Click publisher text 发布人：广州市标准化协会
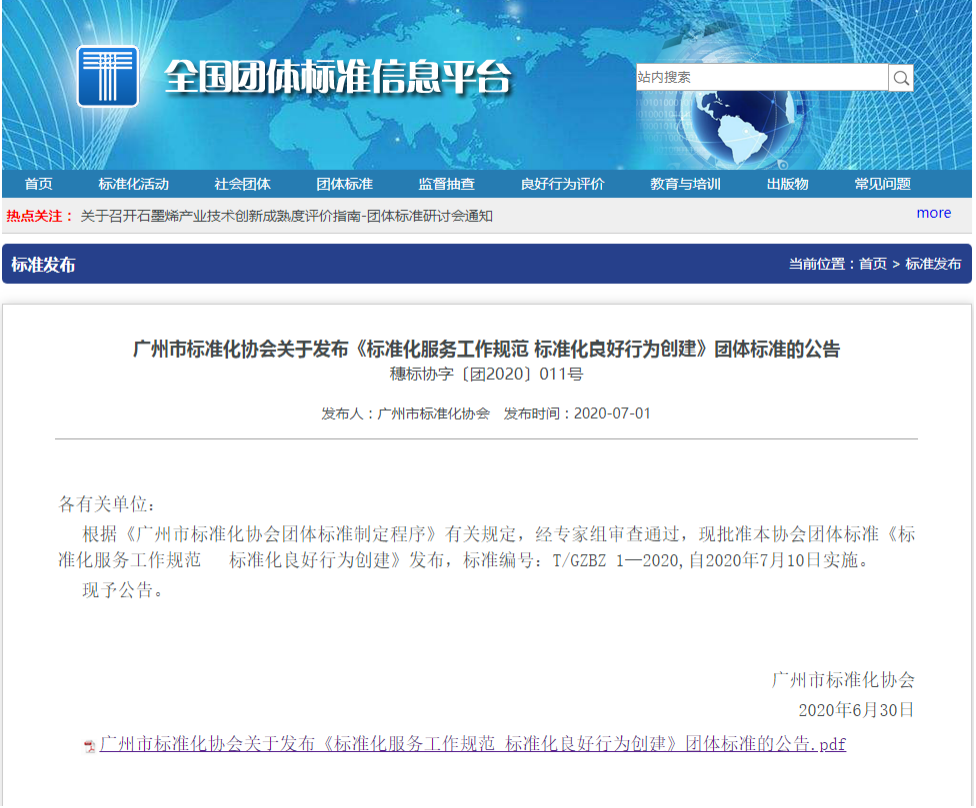The image size is (976, 808). coord(405,414)
